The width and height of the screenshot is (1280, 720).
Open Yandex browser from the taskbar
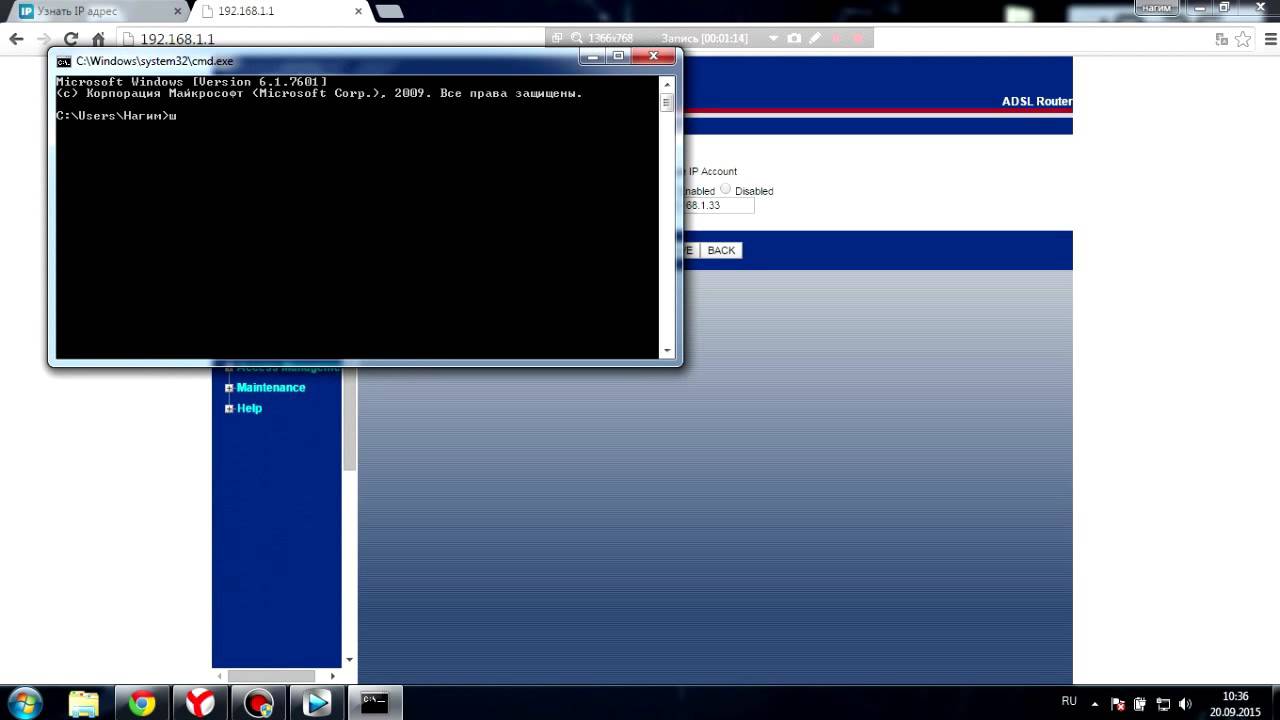[x=200, y=703]
